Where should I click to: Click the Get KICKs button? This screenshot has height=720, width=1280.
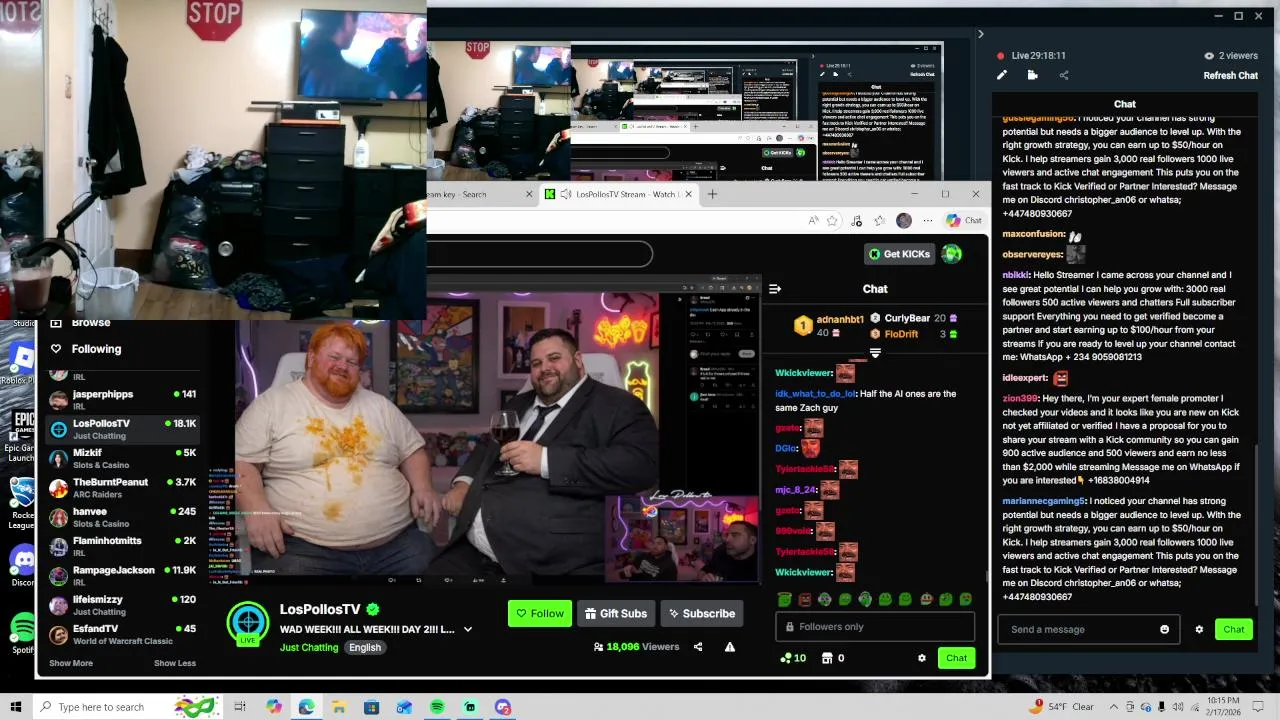pos(899,254)
